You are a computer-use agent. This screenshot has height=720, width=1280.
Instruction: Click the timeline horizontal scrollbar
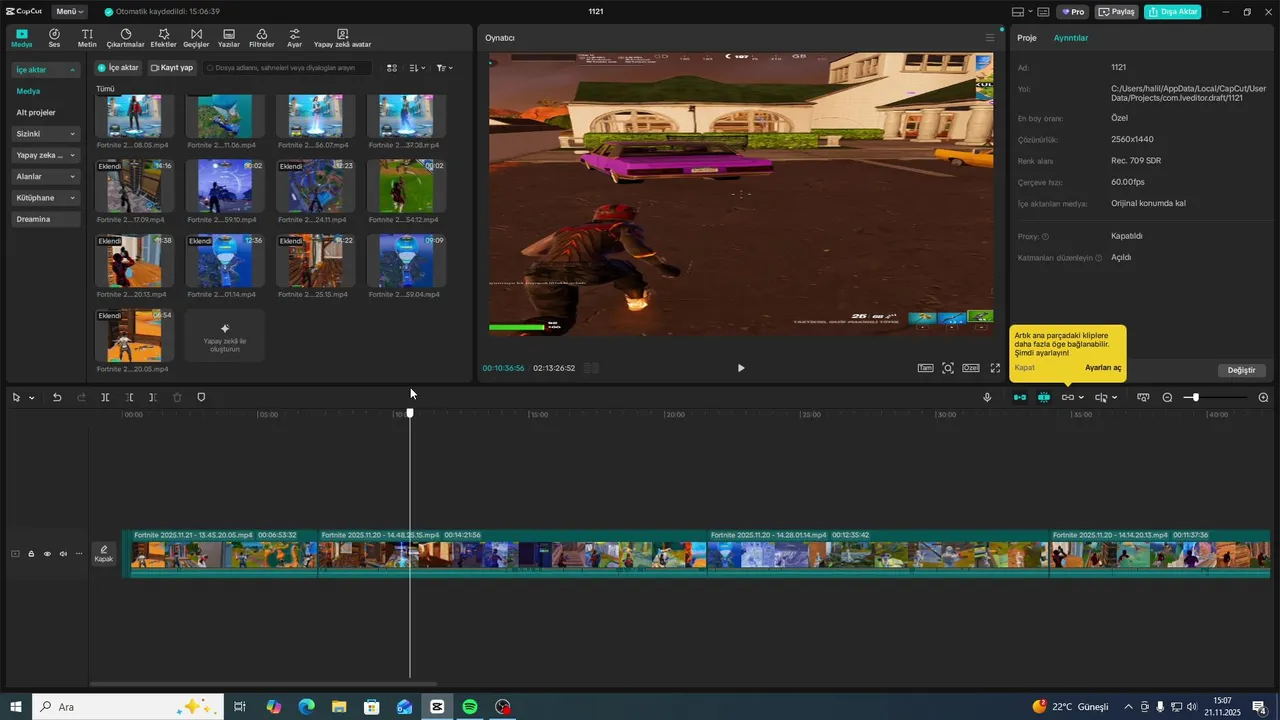pos(264,684)
